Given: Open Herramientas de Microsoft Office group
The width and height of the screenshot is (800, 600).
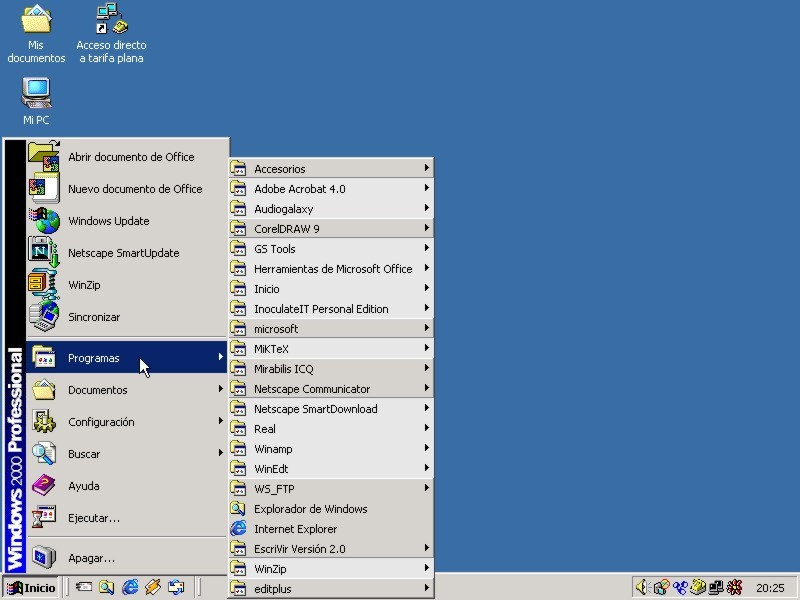Looking at the screenshot, I should coord(331,268).
